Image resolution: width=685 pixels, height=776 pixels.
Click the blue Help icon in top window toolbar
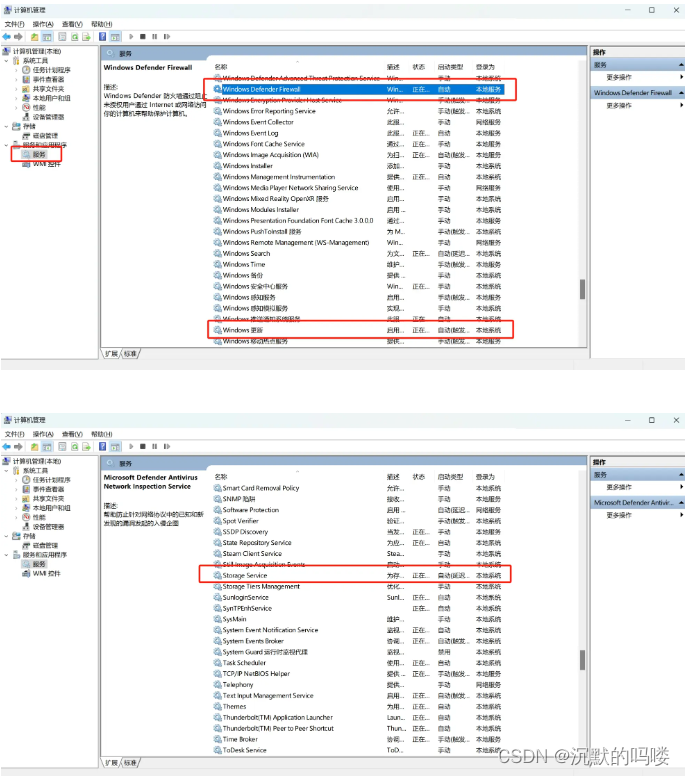(x=102, y=37)
